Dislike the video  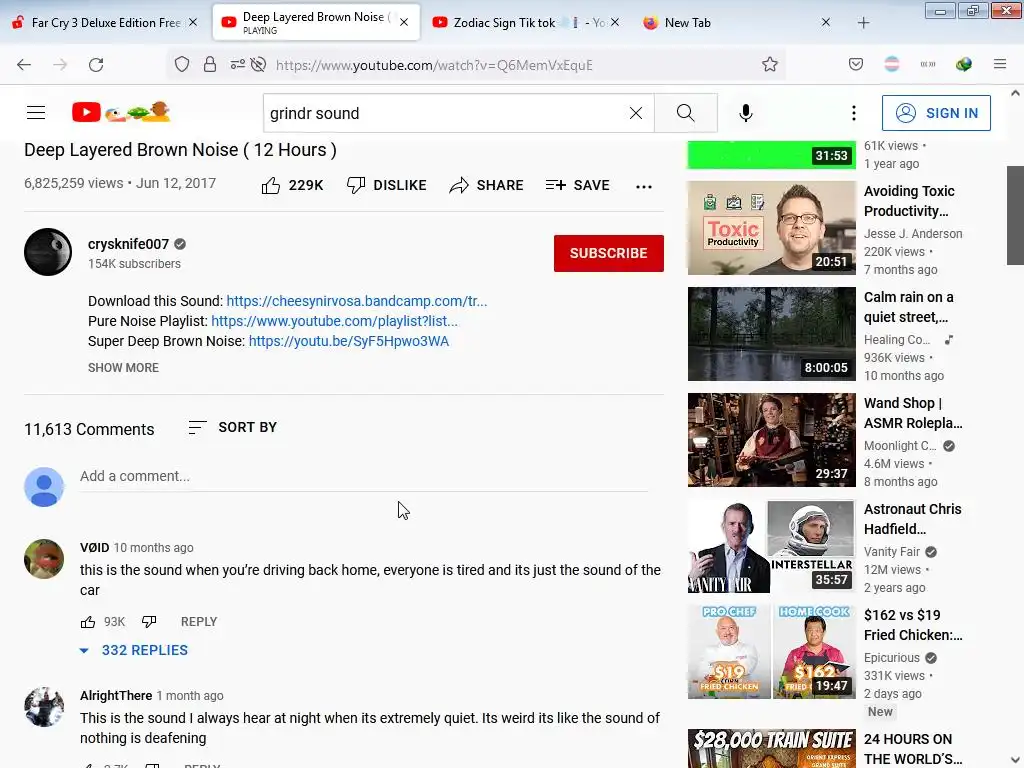387,185
